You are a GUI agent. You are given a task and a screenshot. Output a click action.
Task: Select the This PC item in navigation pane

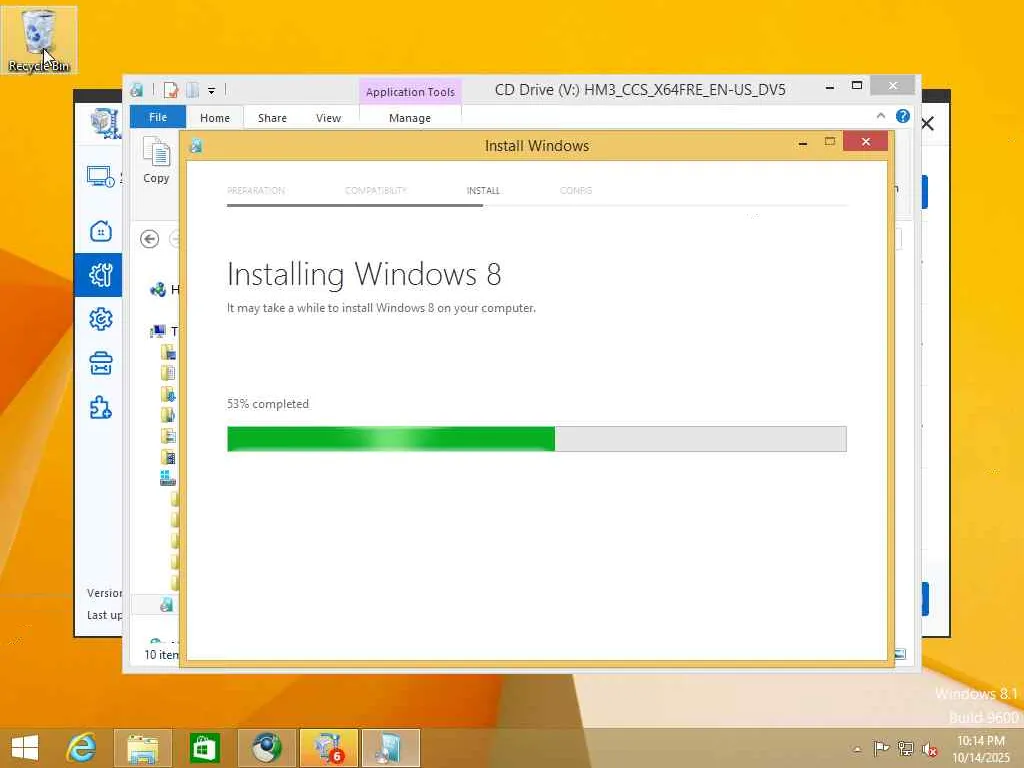click(163, 331)
